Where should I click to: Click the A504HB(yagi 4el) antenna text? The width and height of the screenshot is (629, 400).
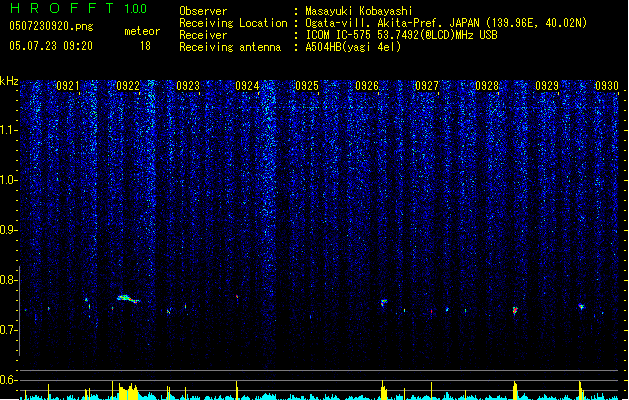(x=353, y=47)
